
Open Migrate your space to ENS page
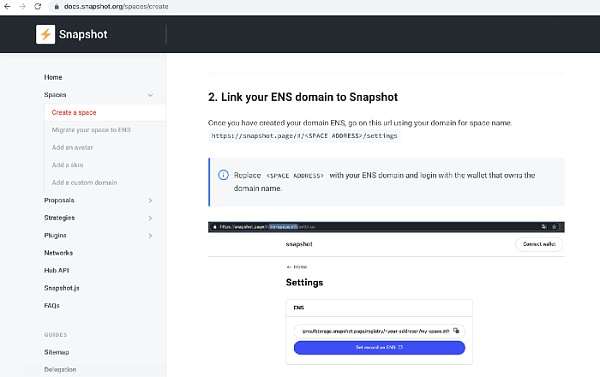click(91, 130)
